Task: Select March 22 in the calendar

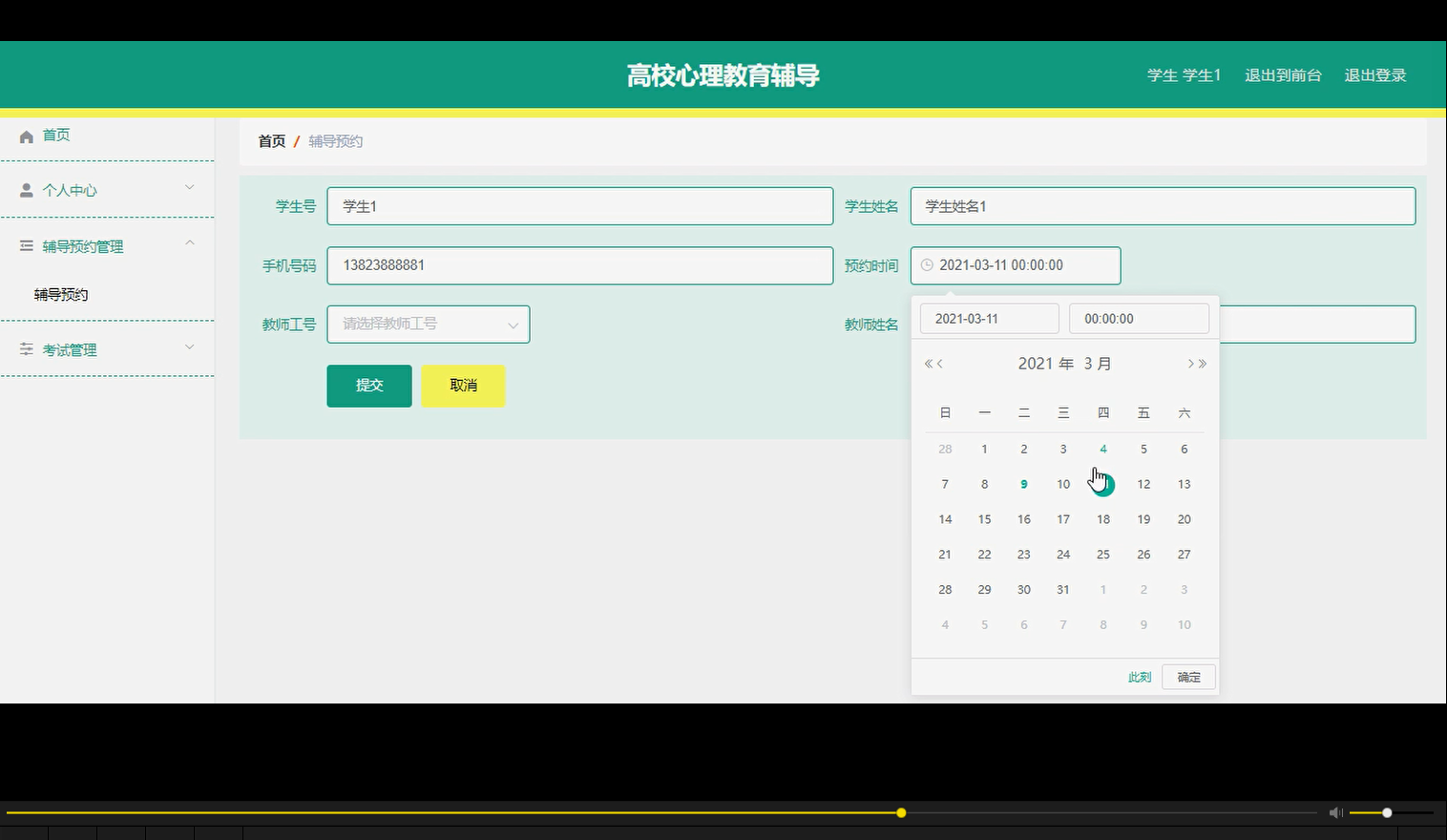Action: coord(984,555)
